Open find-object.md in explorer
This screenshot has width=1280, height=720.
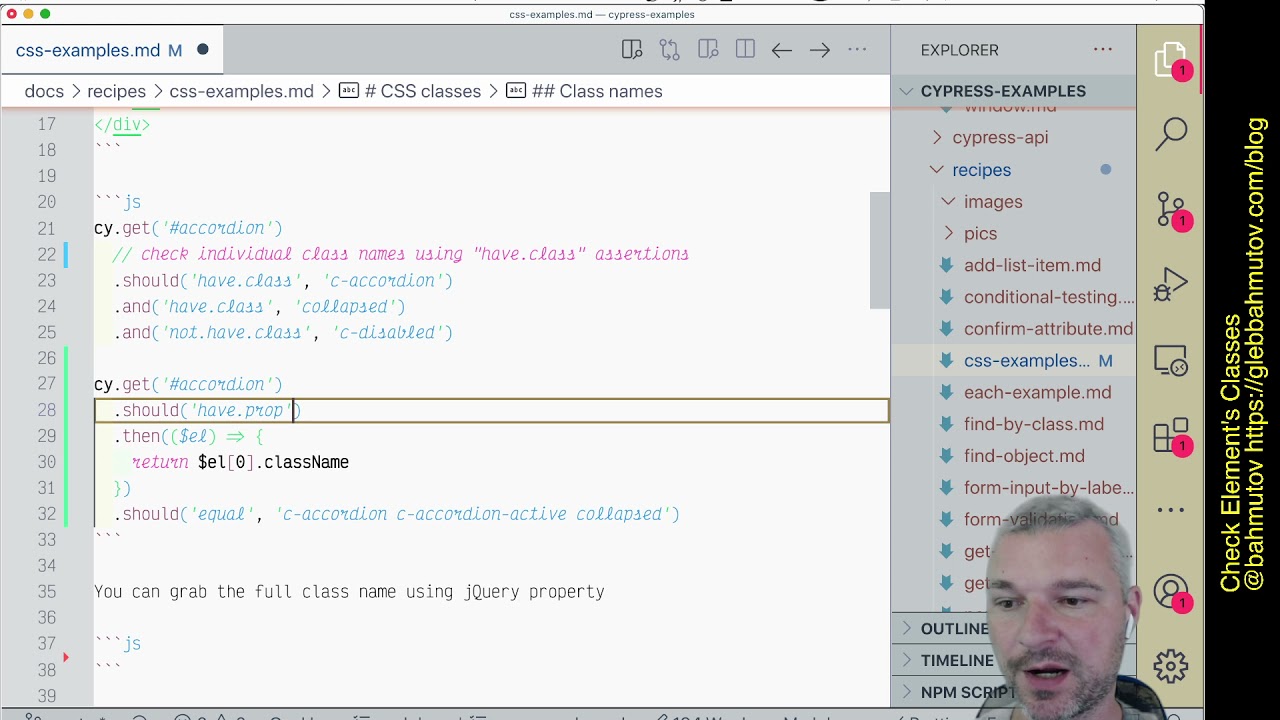click(x=1024, y=456)
